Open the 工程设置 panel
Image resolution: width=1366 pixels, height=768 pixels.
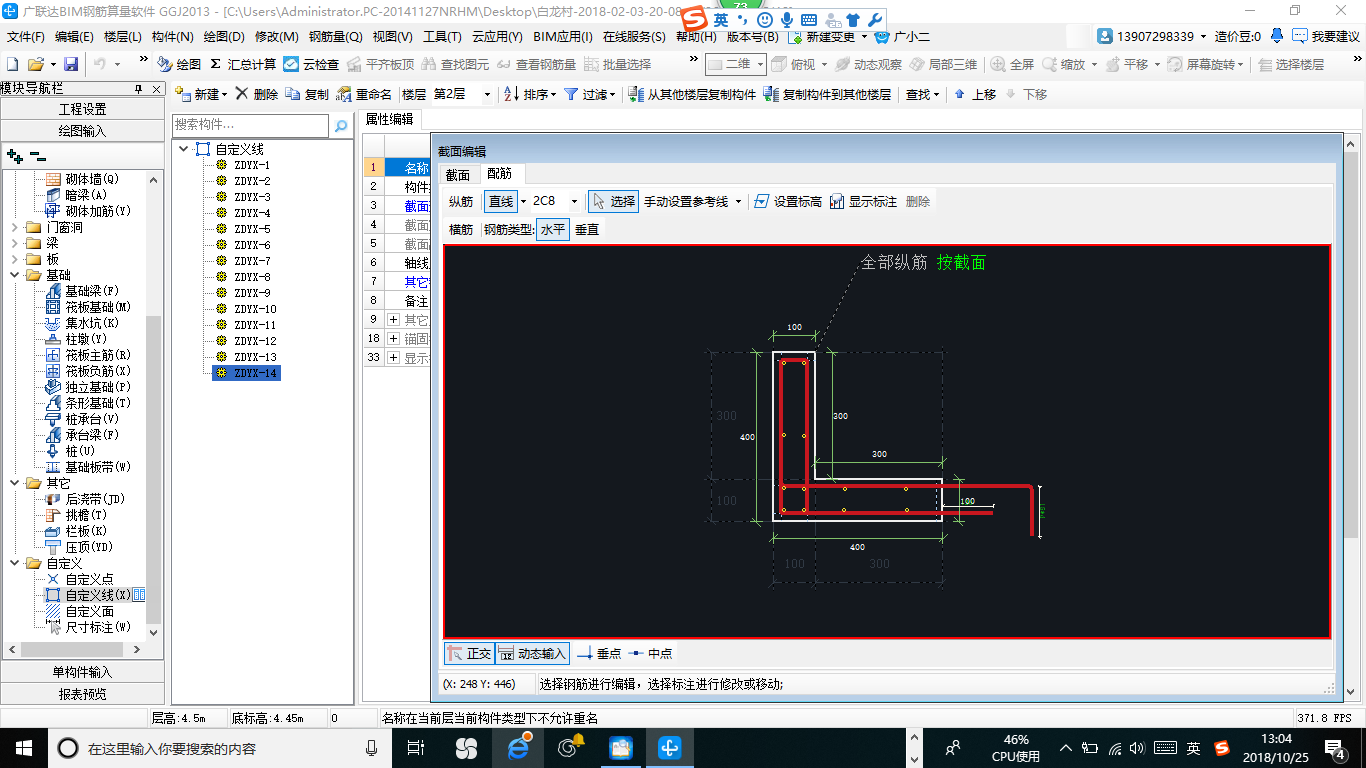pyautogui.click(x=83, y=109)
